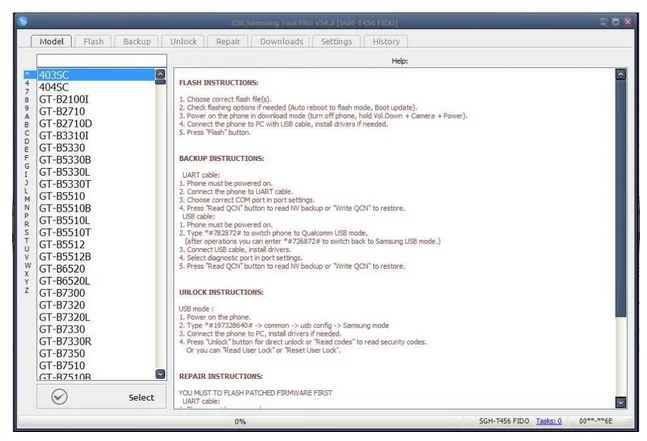Select model GT-B2710
This screenshot has height=441, width=647.
[97, 111]
